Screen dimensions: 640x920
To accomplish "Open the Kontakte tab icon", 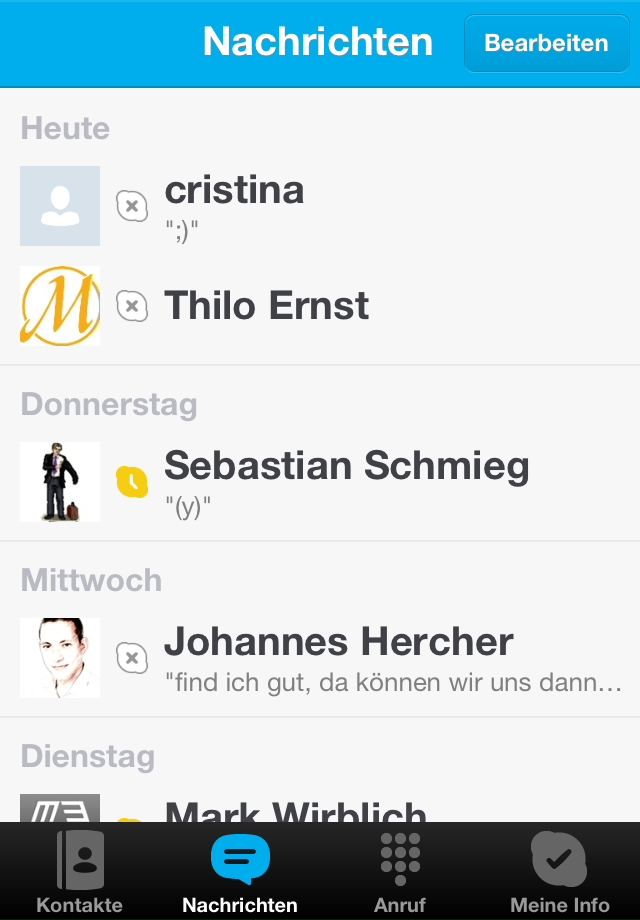I will click(80, 860).
